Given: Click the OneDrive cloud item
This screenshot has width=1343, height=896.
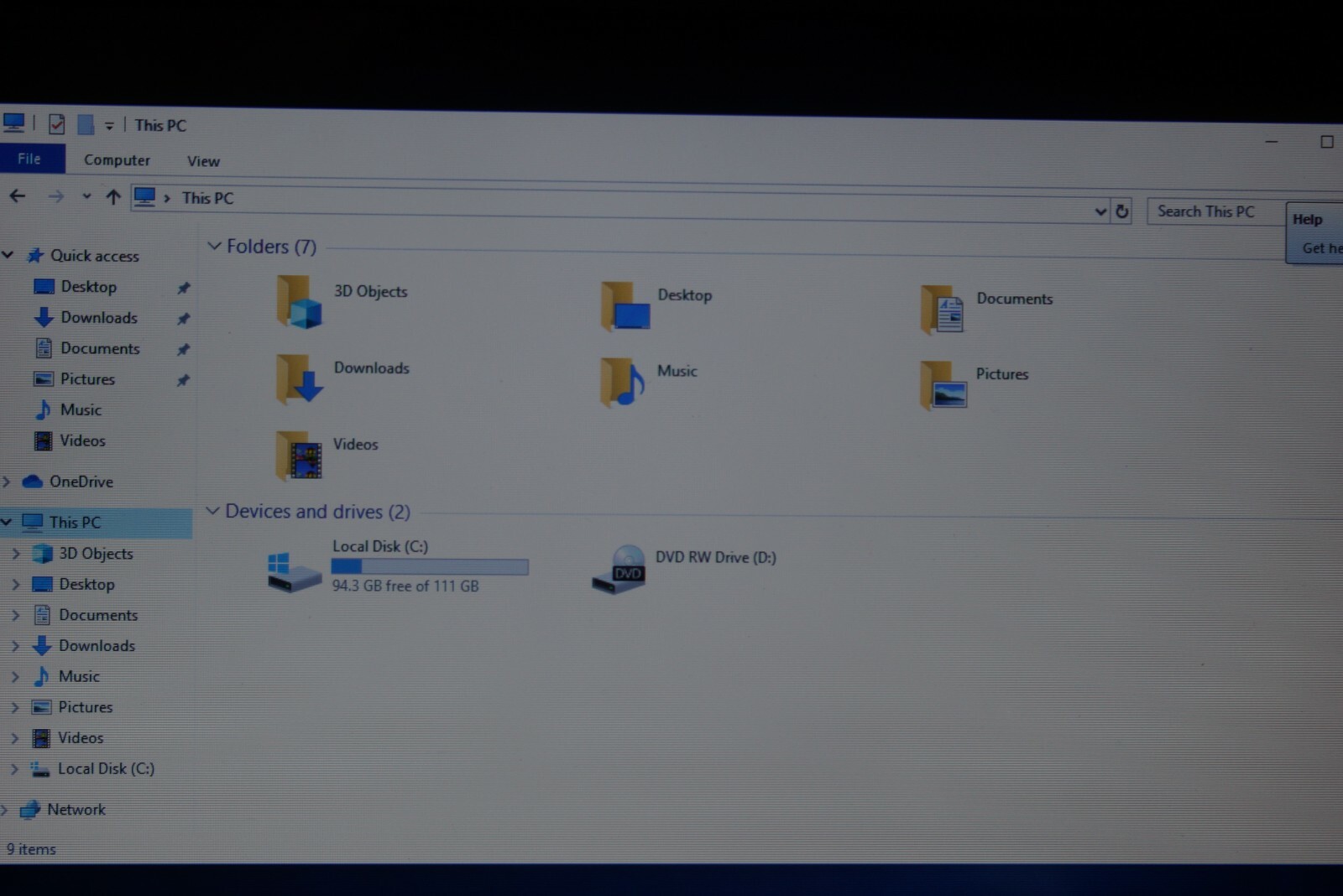Looking at the screenshot, I should pyautogui.click(x=67, y=482).
